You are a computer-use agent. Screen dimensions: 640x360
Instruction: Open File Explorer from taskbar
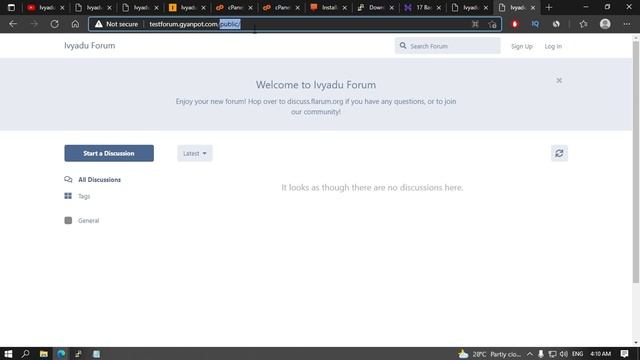pos(44,354)
